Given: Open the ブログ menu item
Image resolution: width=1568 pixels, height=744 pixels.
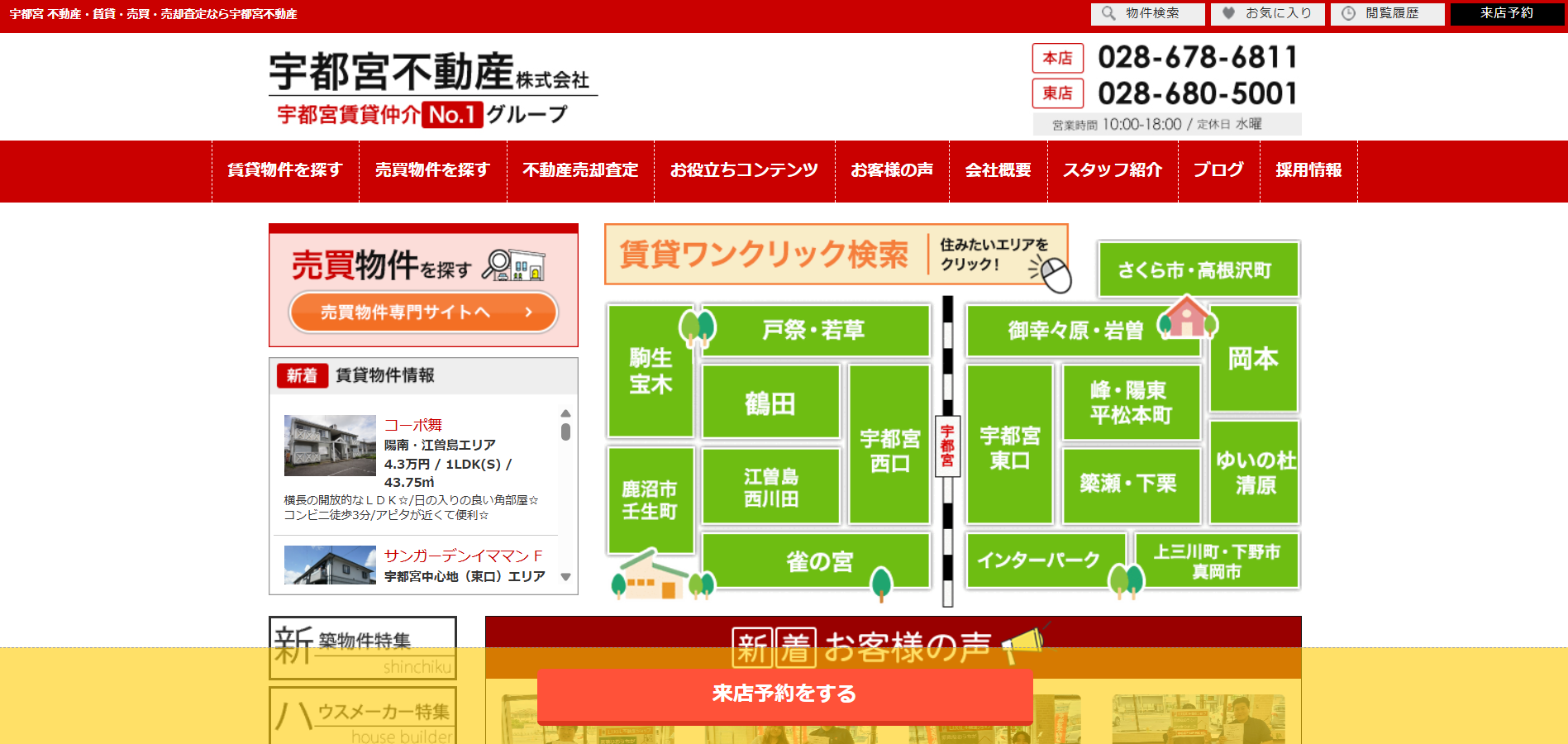Looking at the screenshot, I should [1219, 170].
